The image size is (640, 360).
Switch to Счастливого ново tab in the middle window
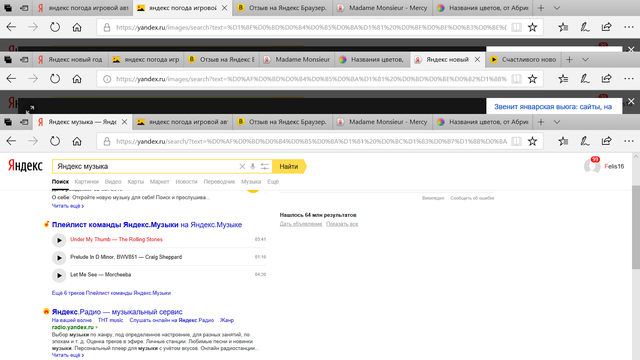[523, 60]
